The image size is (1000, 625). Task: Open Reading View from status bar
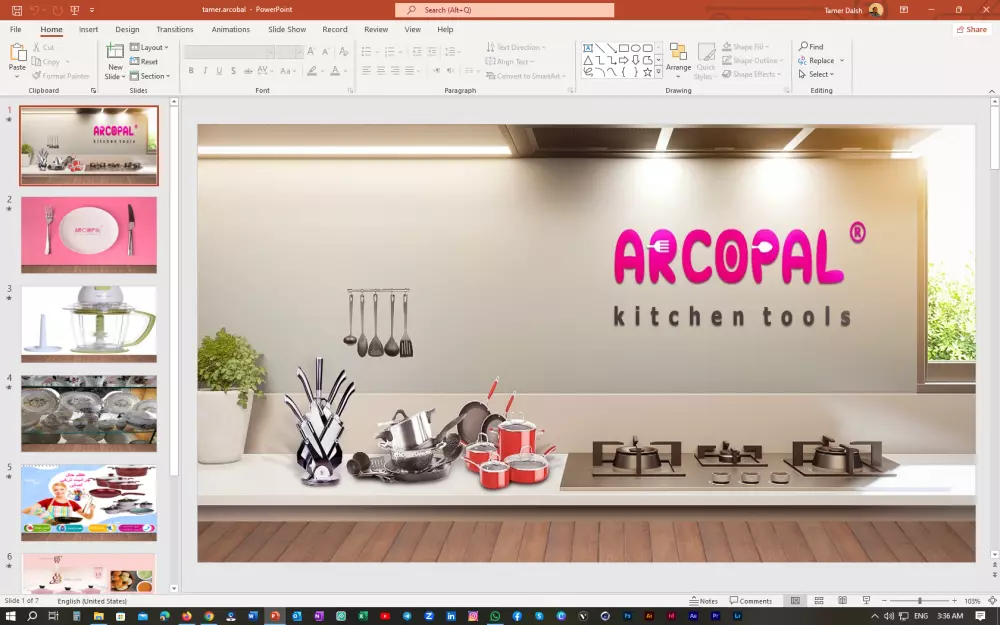843,600
